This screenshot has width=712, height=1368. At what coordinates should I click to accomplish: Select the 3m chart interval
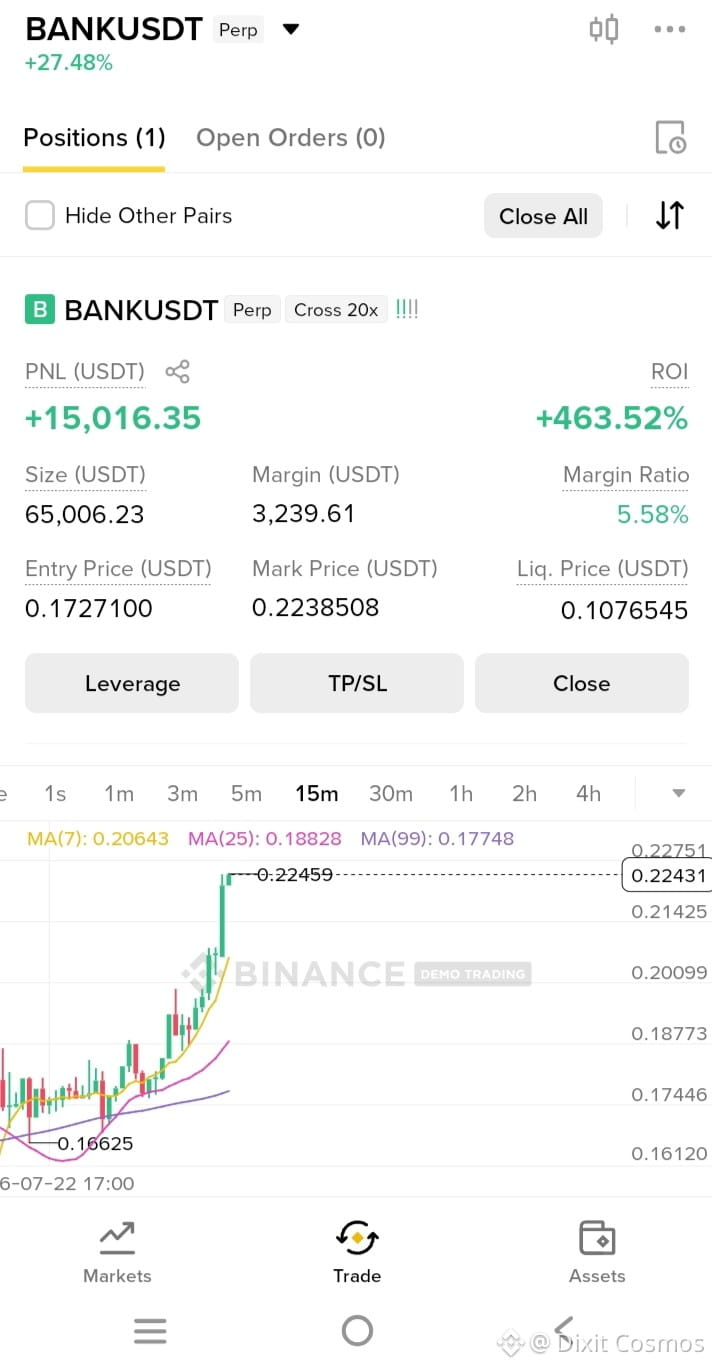[x=182, y=793]
